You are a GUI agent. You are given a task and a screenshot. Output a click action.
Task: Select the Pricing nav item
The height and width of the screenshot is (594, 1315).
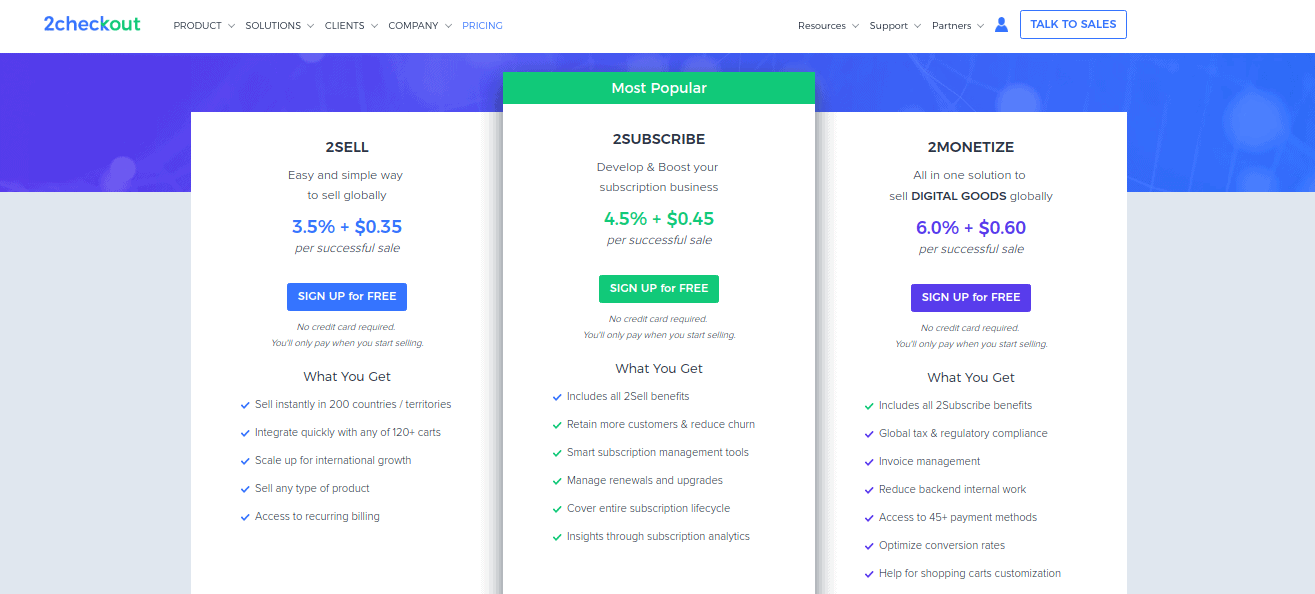482,26
